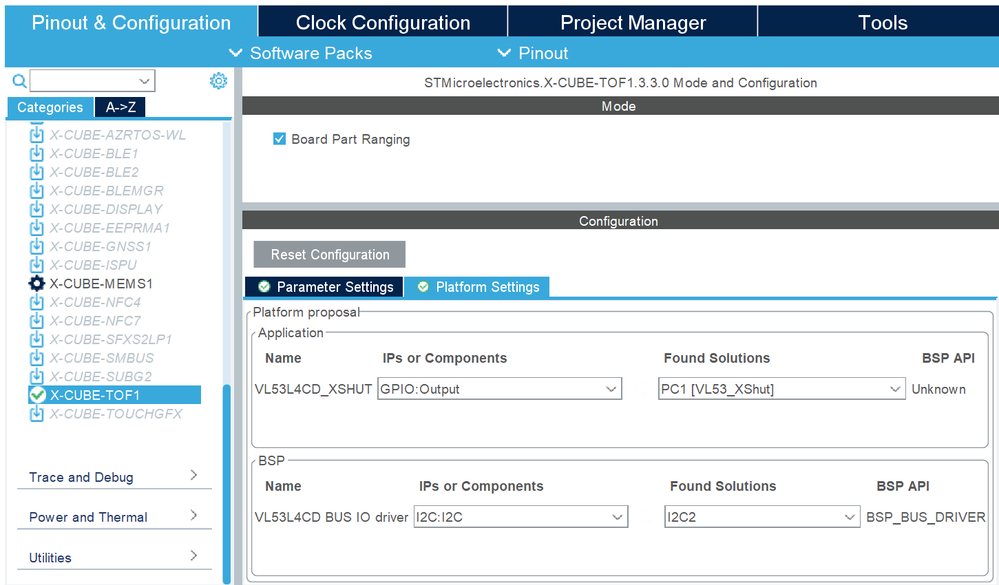This screenshot has height=585, width=999.
Task: Click the categories list vertical scrollbar
Action: point(227,483)
